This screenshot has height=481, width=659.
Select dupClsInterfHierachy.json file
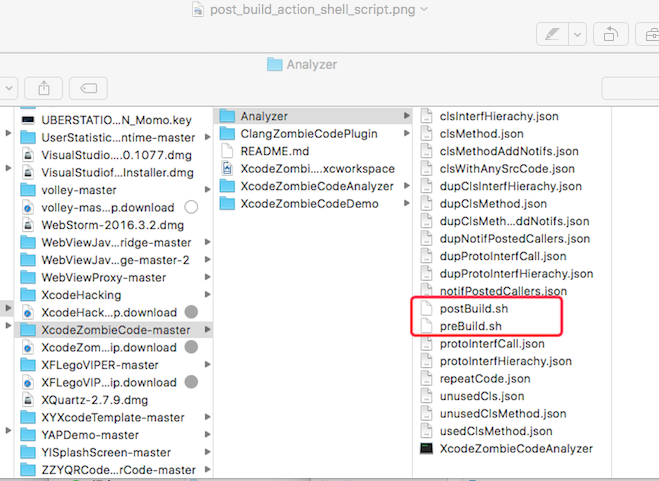coord(511,186)
